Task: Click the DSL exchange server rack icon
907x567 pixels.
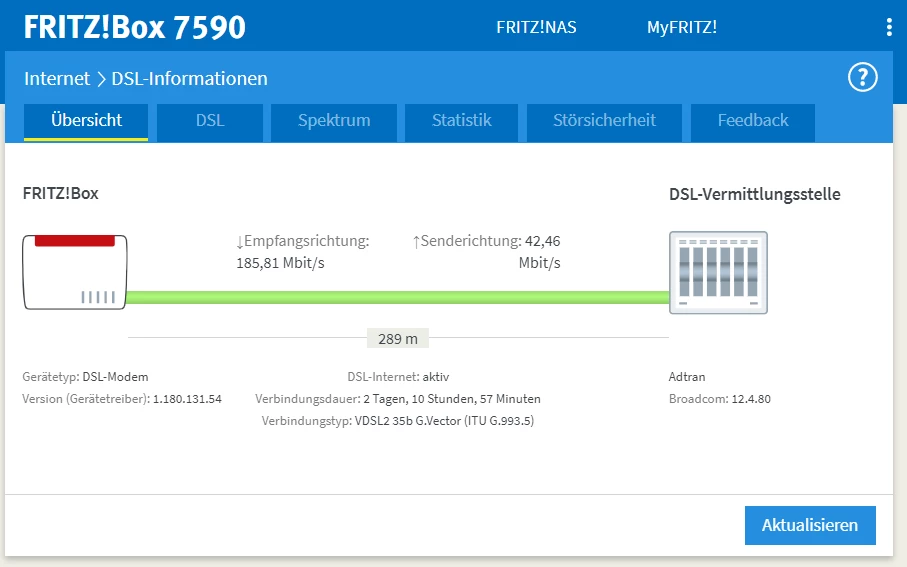Action: click(718, 273)
